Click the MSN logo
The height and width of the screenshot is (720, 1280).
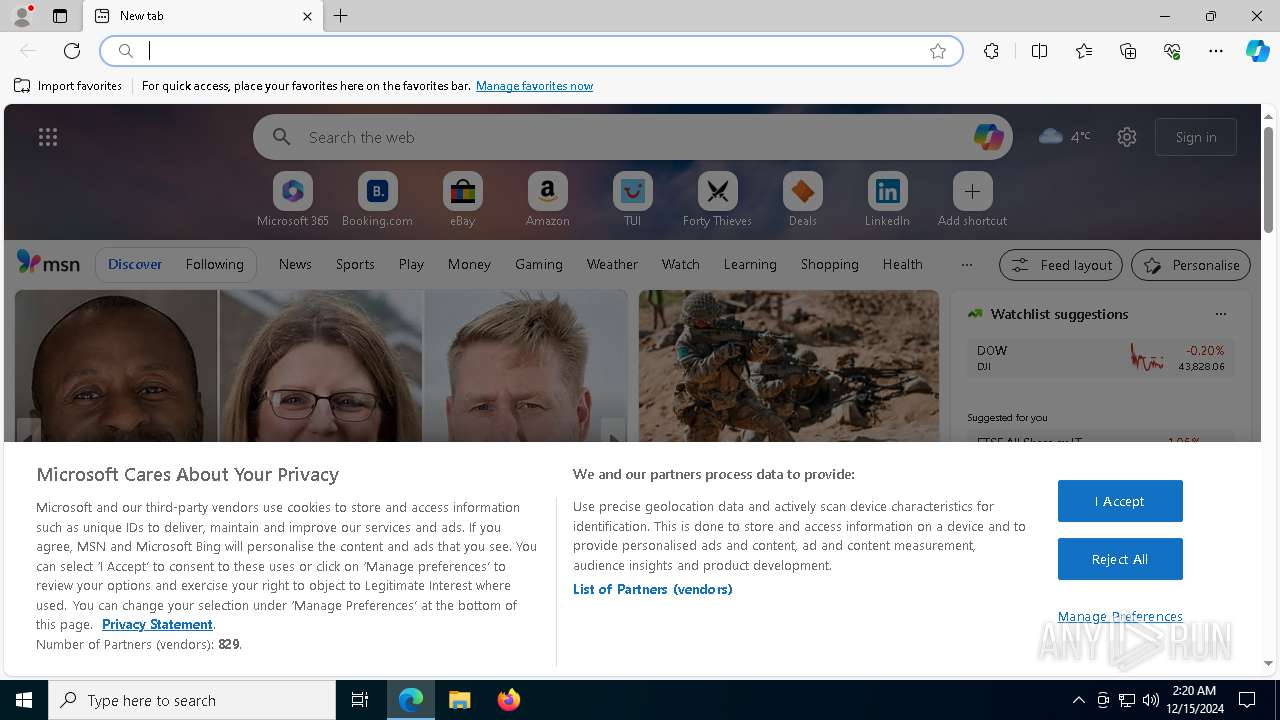point(48,263)
